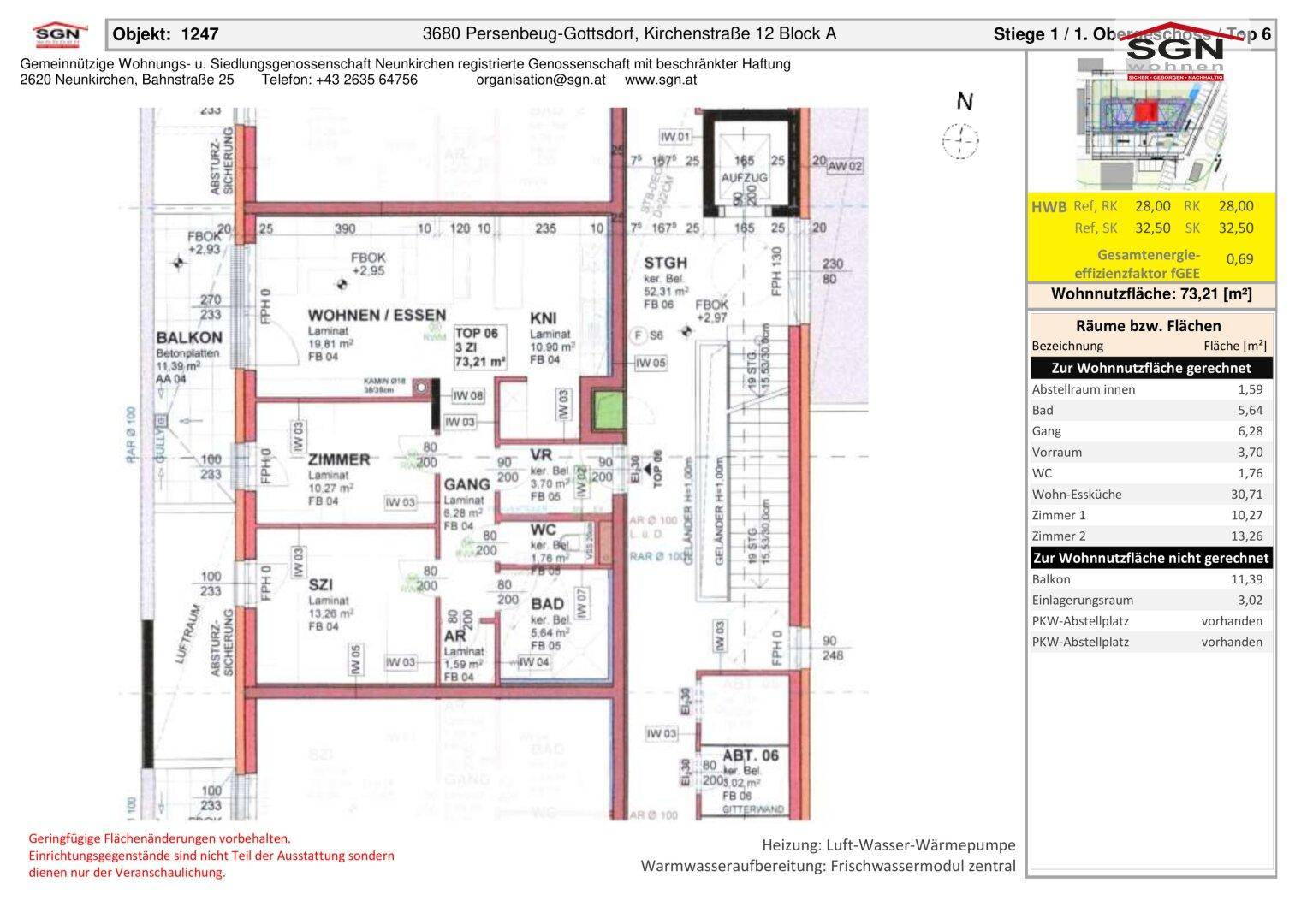Click the BALKON label on the floor plan
Image resolution: width=1307 pixels, height=924 pixels.
click(189, 338)
